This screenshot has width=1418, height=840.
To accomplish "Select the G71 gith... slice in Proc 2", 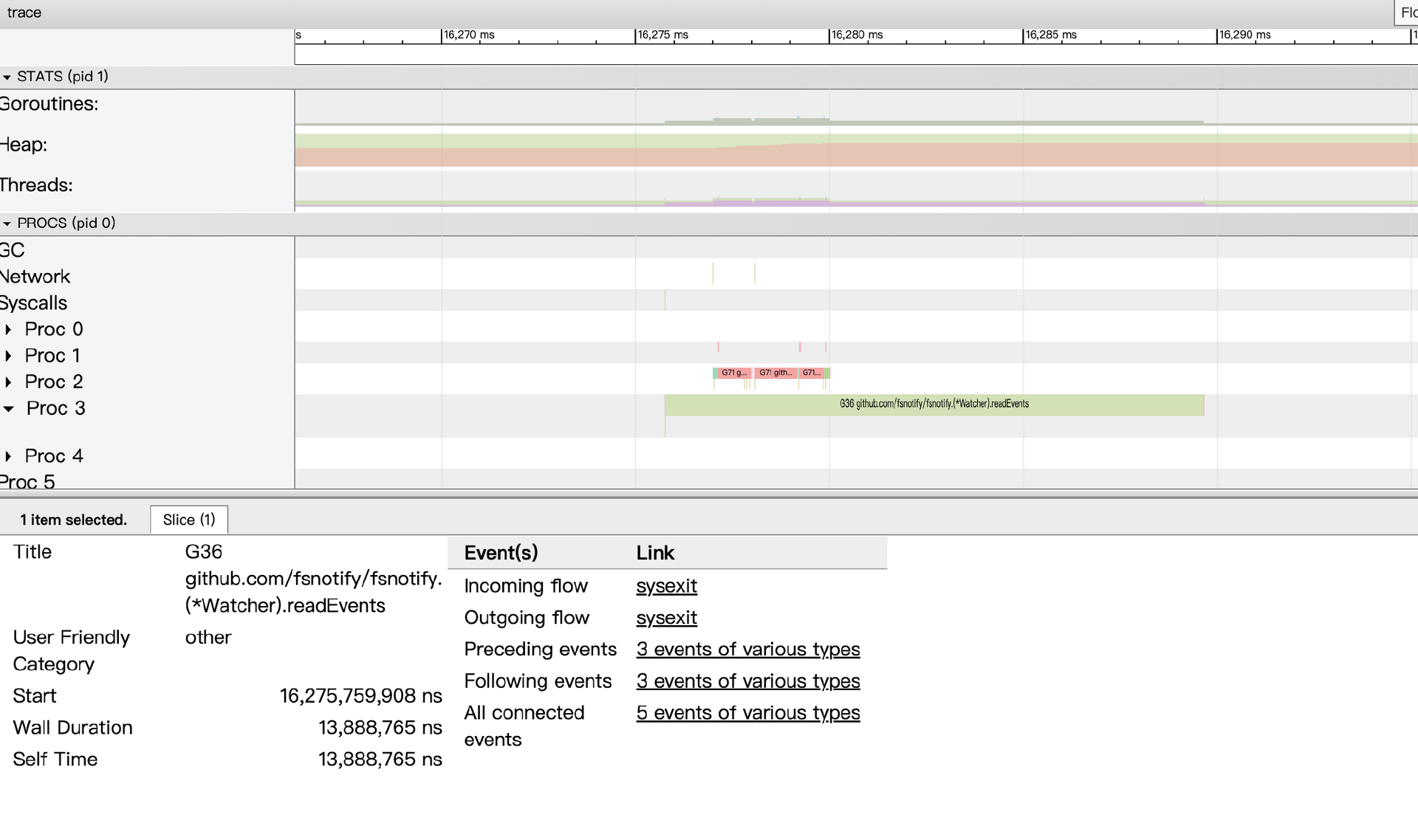I will 775,373.
